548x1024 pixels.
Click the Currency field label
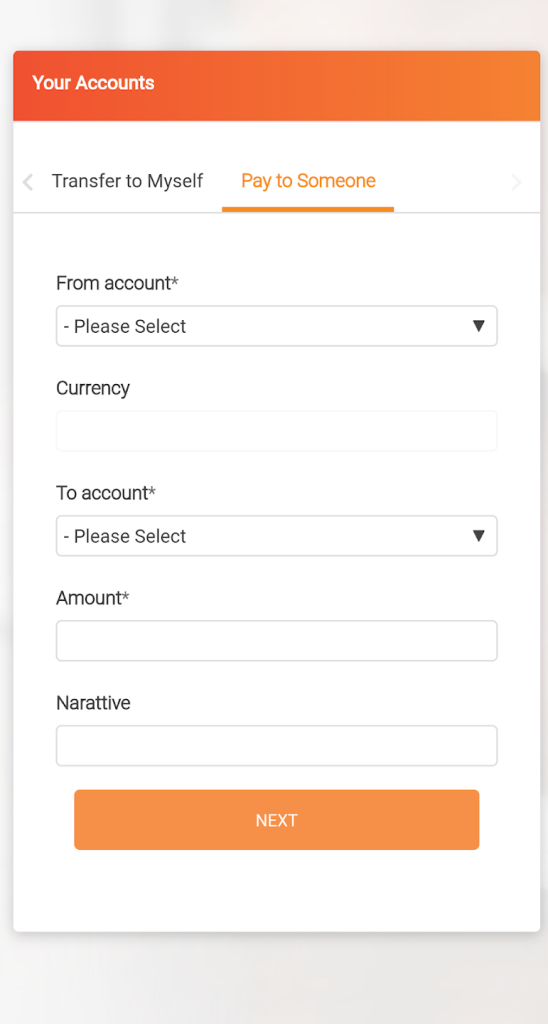(x=93, y=388)
